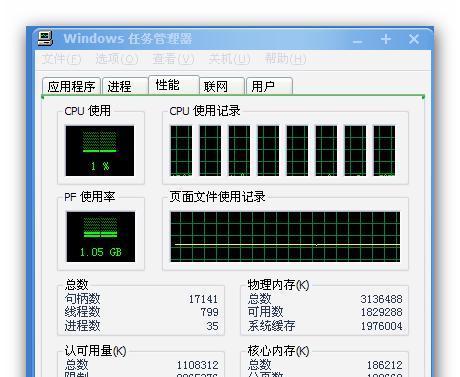Click the 线程数 label
Viewport: 460px width, 377px height.
coord(82,312)
